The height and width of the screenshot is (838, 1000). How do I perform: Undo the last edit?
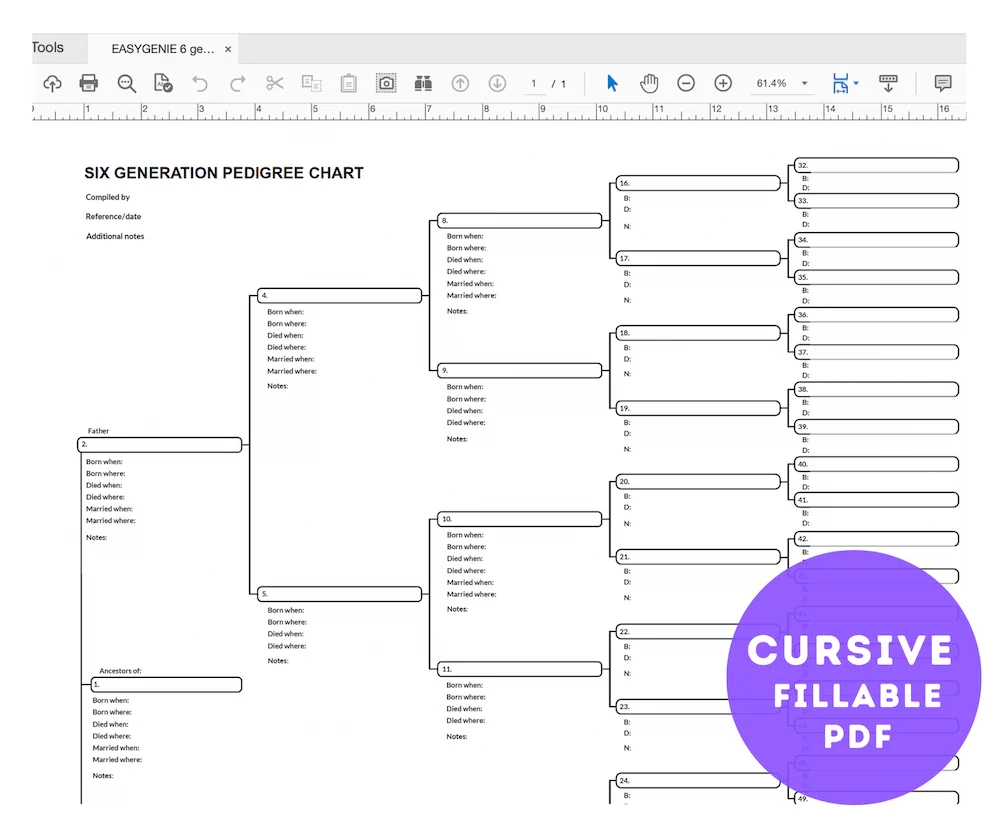[201, 83]
